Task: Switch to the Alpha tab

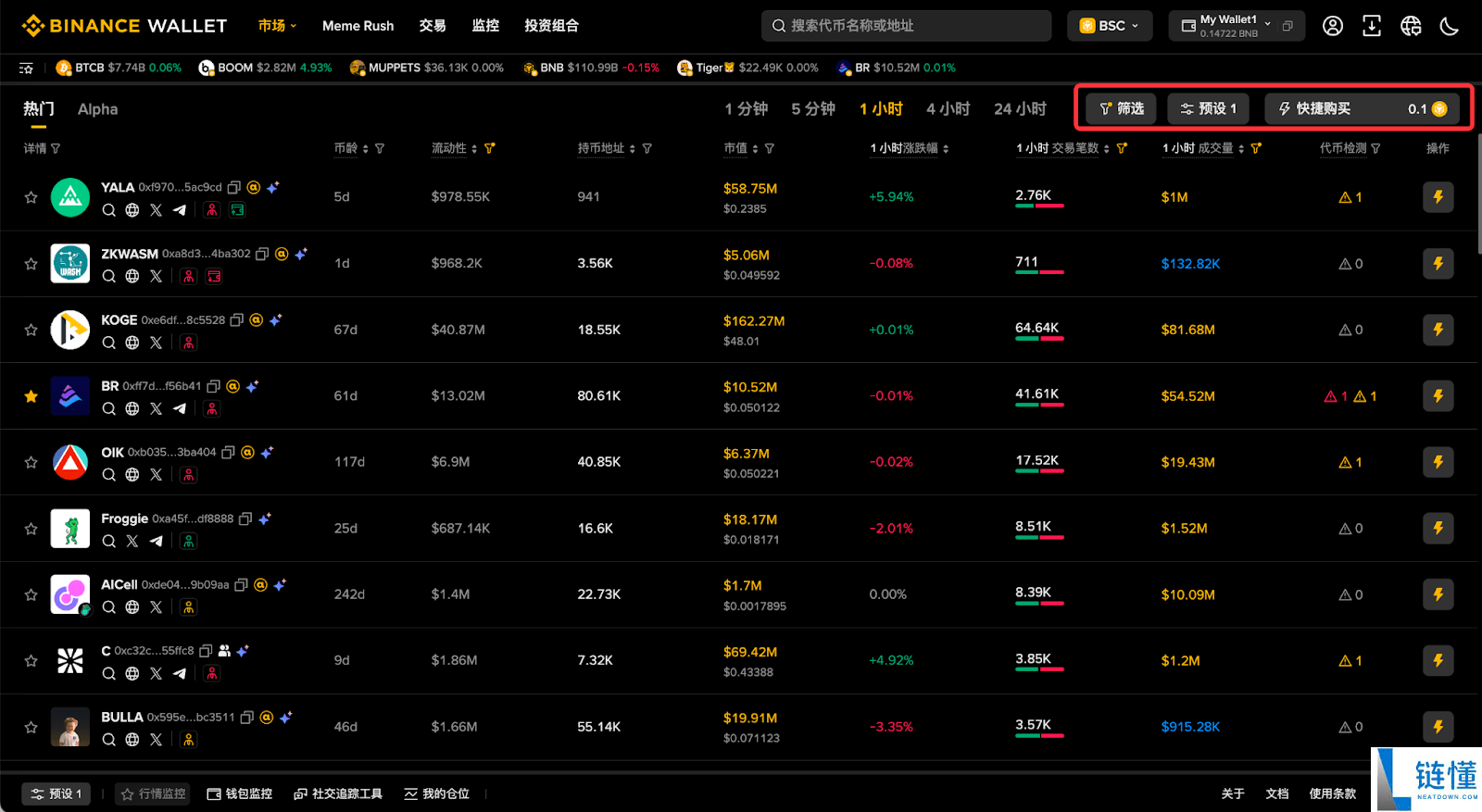Action: [97, 109]
